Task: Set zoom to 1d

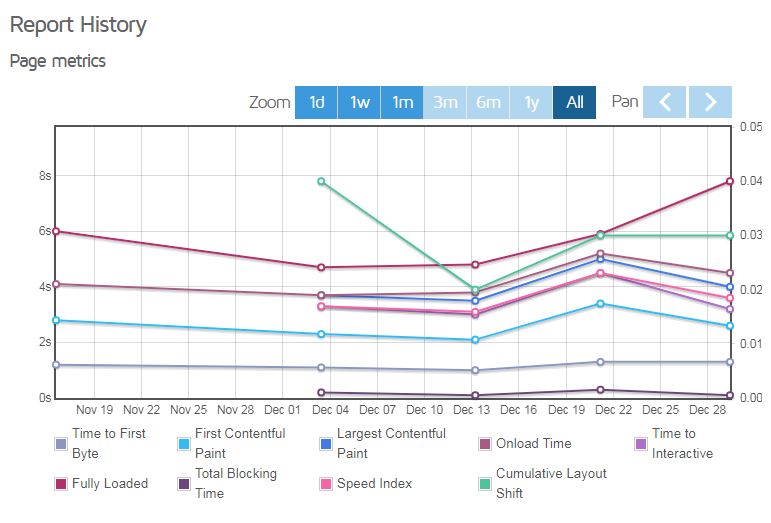Action: [x=316, y=102]
